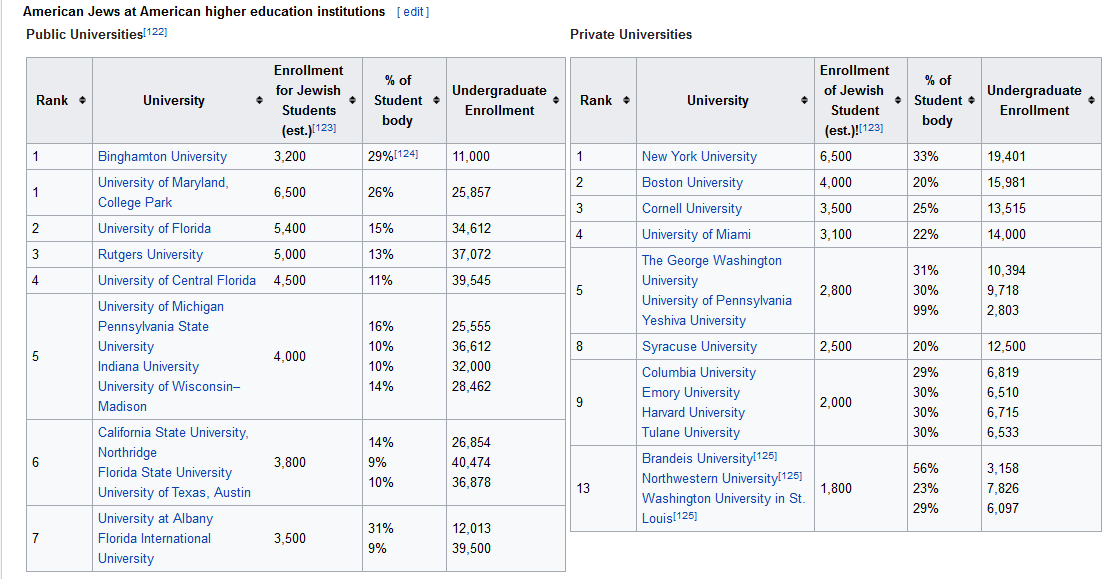
Task: Open citation 124 beside Binghamton's 29%
Action: click(x=405, y=155)
